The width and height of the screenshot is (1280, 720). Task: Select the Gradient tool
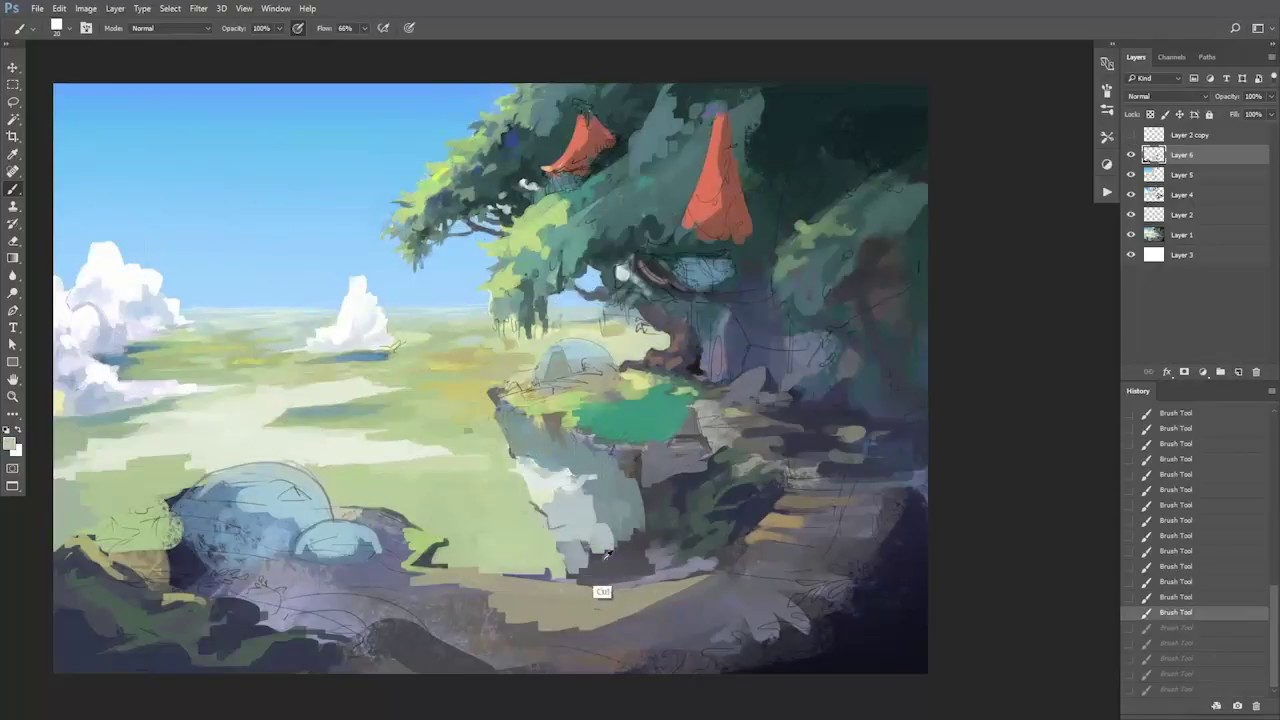click(13, 258)
